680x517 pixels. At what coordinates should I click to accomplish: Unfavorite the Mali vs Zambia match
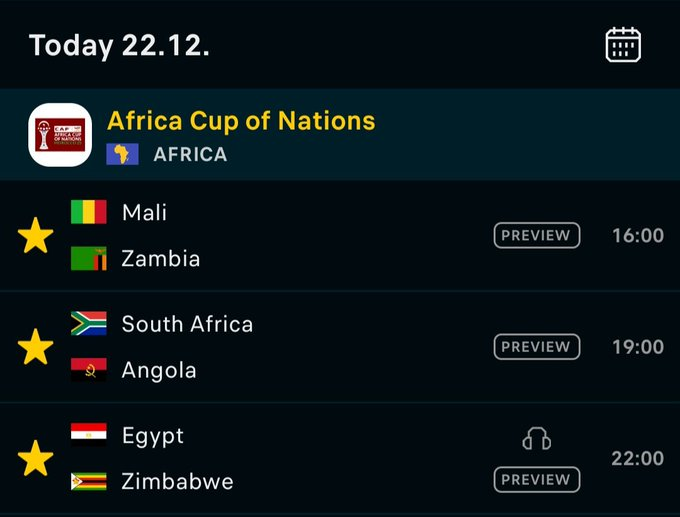point(36,236)
